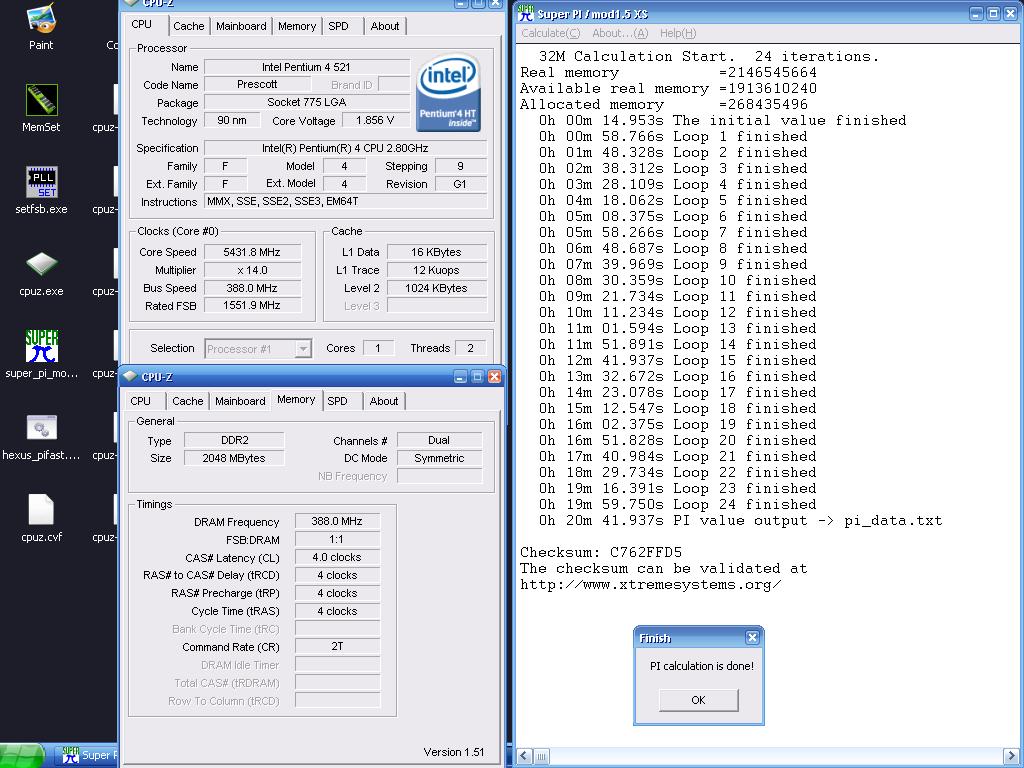The image size is (1024, 768).
Task: Click the Version 1.51 label
Action: tap(454, 752)
